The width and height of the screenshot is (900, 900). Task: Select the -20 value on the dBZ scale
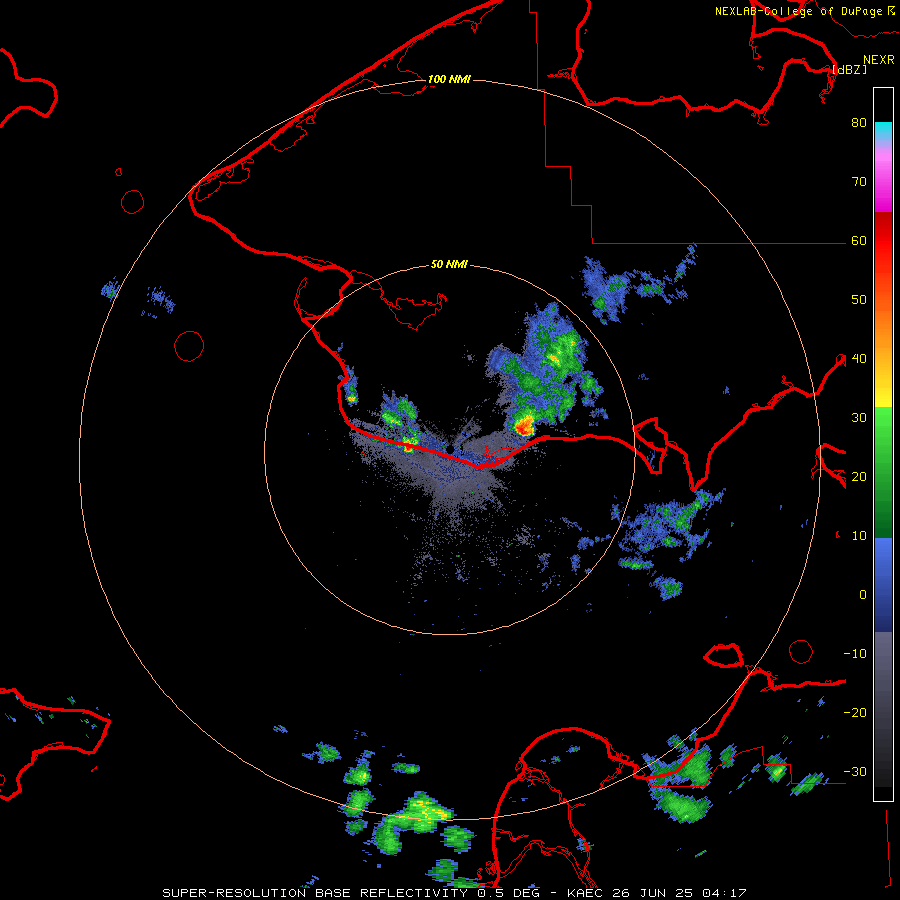(855, 713)
